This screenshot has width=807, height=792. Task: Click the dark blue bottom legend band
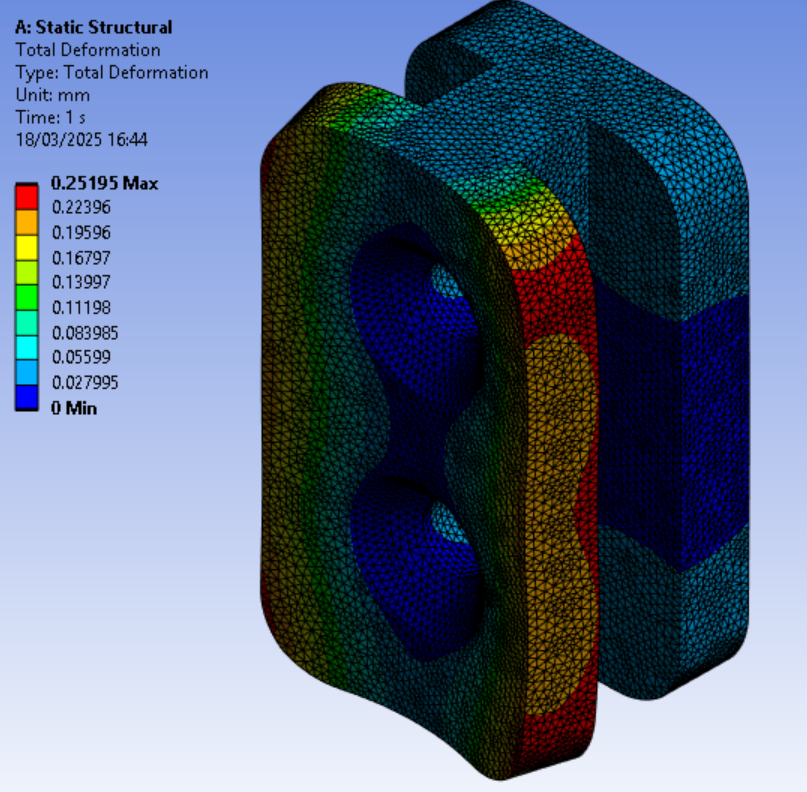28,395
